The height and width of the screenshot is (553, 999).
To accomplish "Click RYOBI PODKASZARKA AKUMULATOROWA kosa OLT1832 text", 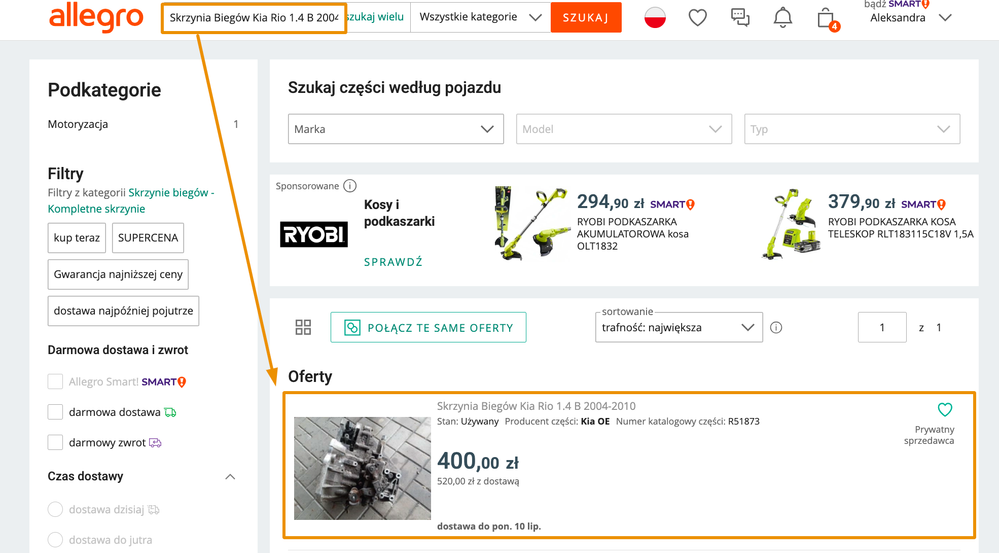I will point(633,234).
